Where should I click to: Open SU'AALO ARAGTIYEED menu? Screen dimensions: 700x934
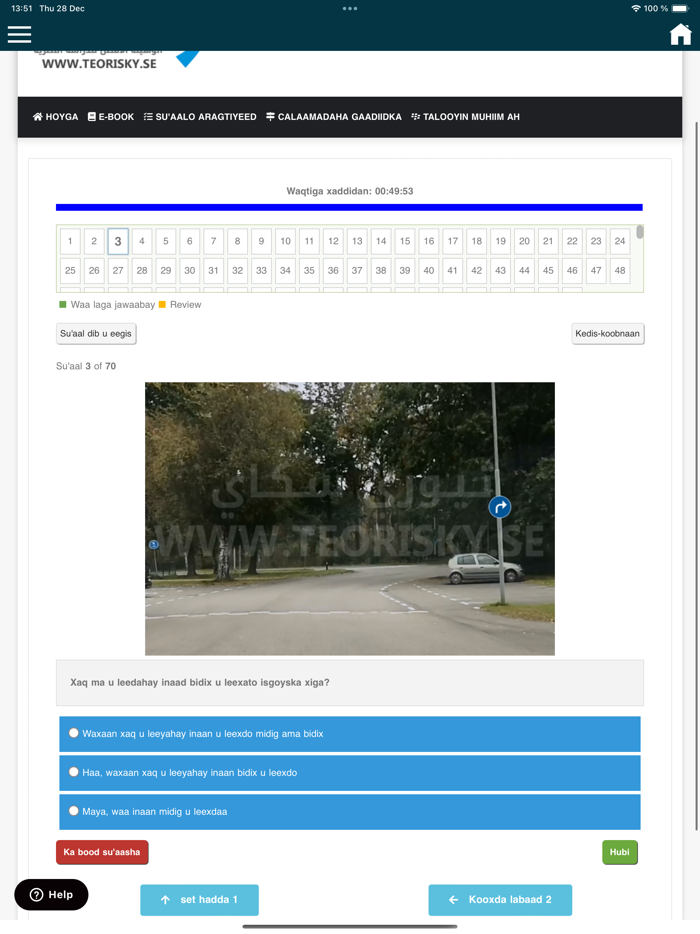point(200,117)
